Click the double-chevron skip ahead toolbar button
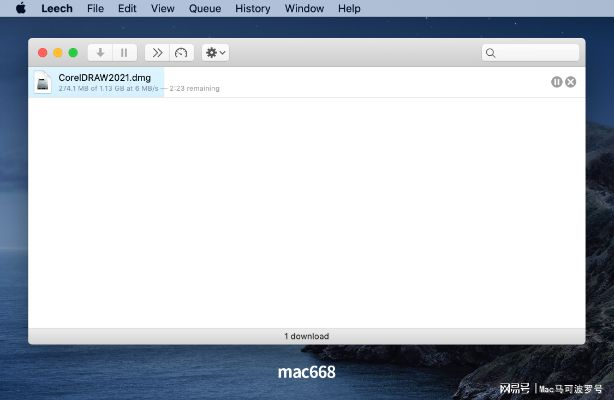This screenshot has height=400, width=614. (157, 52)
